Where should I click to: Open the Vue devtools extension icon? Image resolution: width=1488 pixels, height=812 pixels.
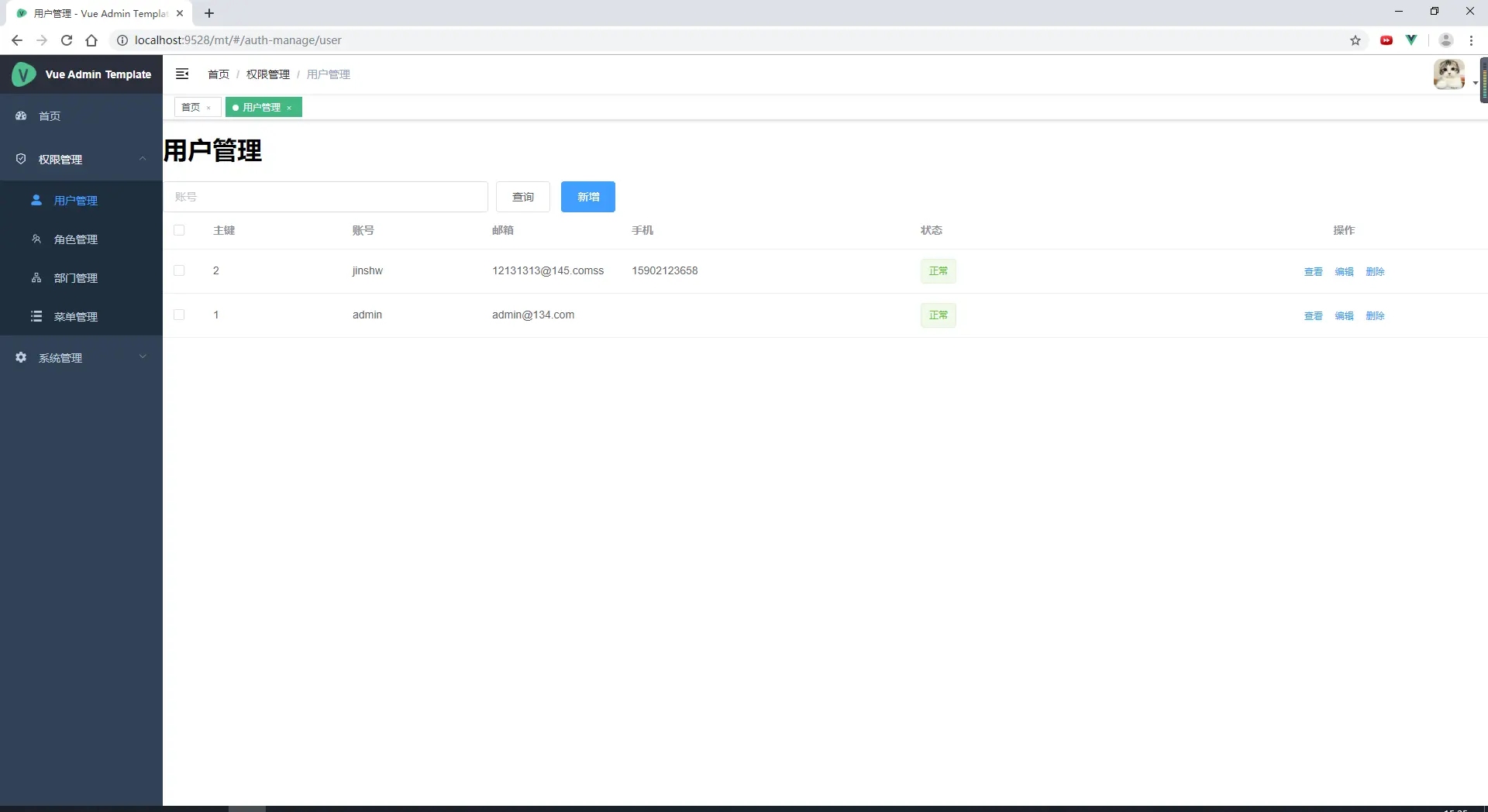coord(1411,40)
